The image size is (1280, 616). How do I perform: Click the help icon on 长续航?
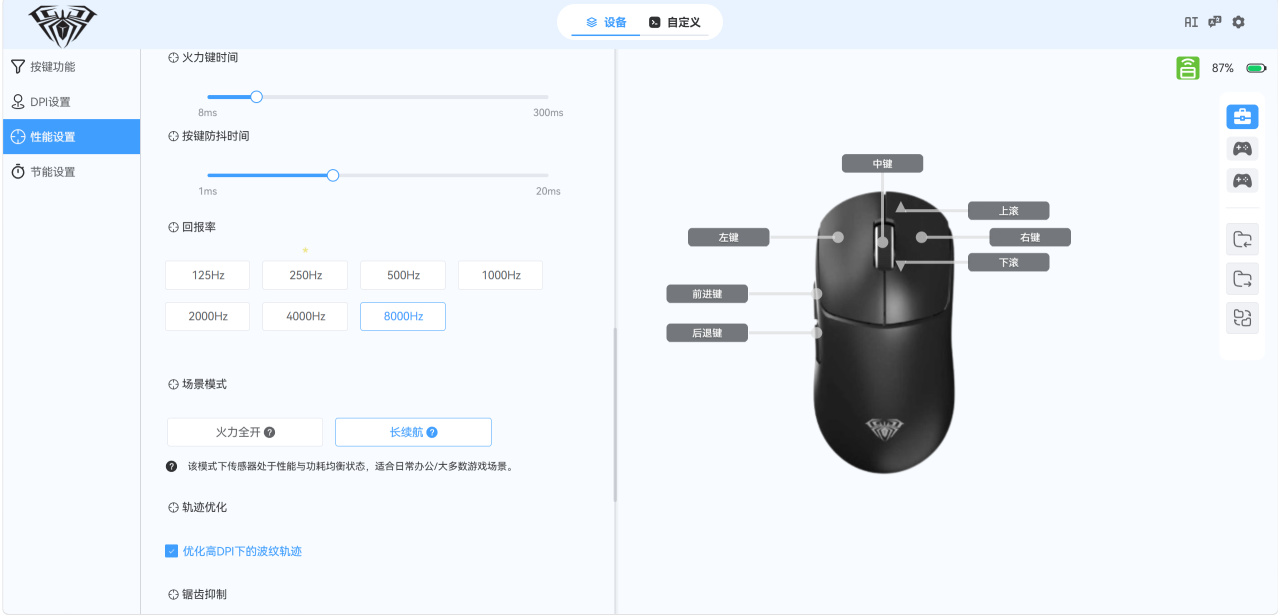click(432, 432)
